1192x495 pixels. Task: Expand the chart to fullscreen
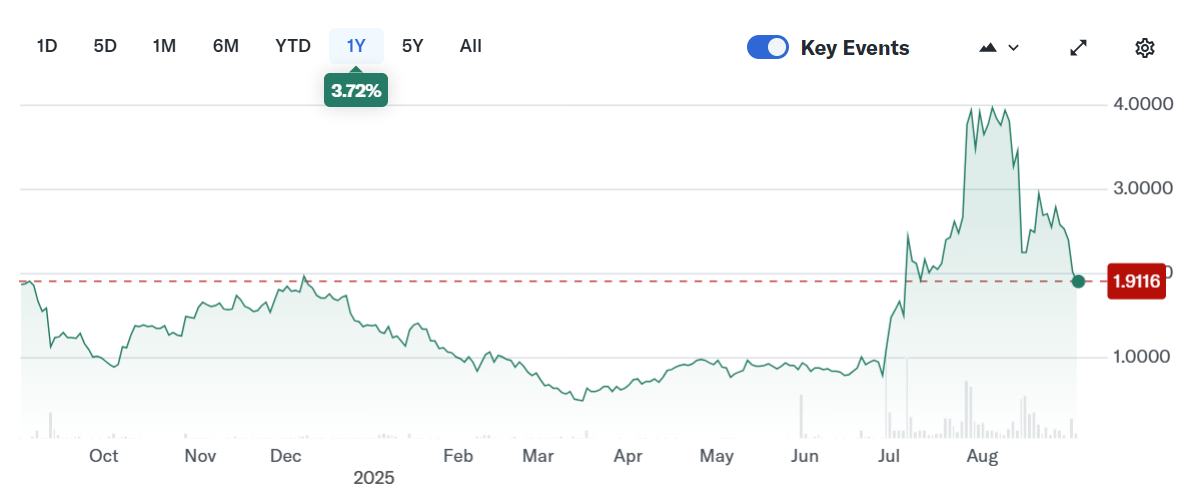click(x=1079, y=48)
